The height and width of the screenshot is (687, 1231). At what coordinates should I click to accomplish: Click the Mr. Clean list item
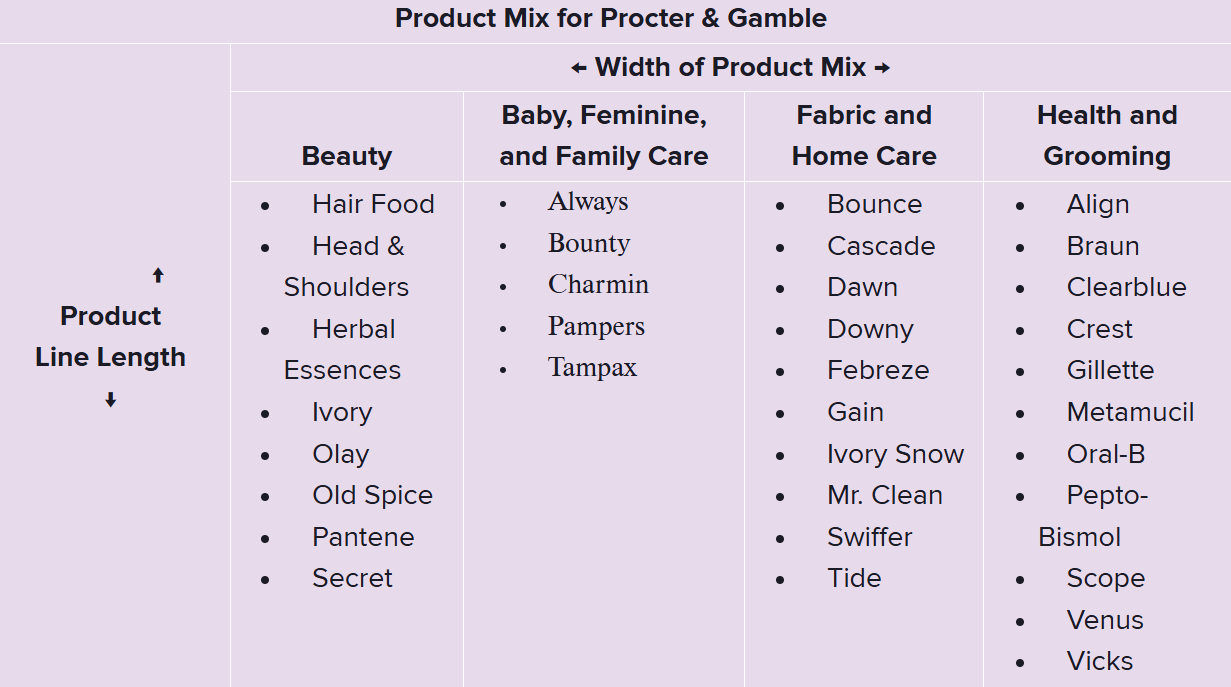884,495
